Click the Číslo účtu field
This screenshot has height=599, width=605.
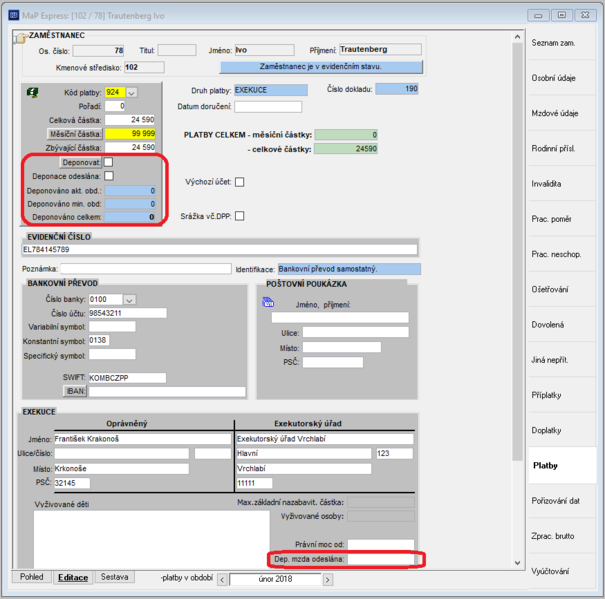[128, 313]
